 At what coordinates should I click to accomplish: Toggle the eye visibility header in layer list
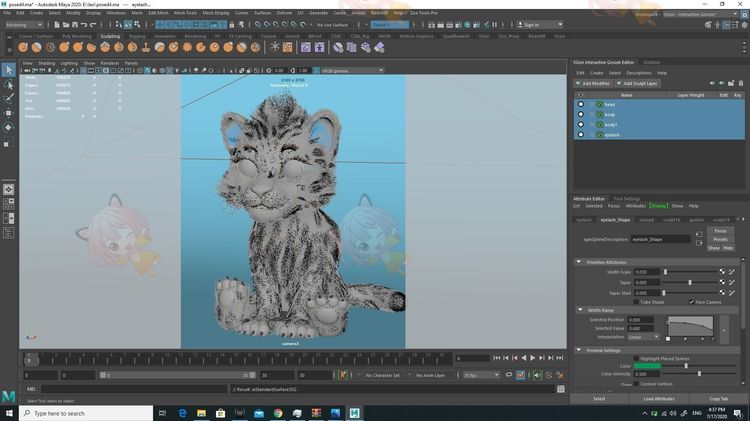(x=580, y=95)
